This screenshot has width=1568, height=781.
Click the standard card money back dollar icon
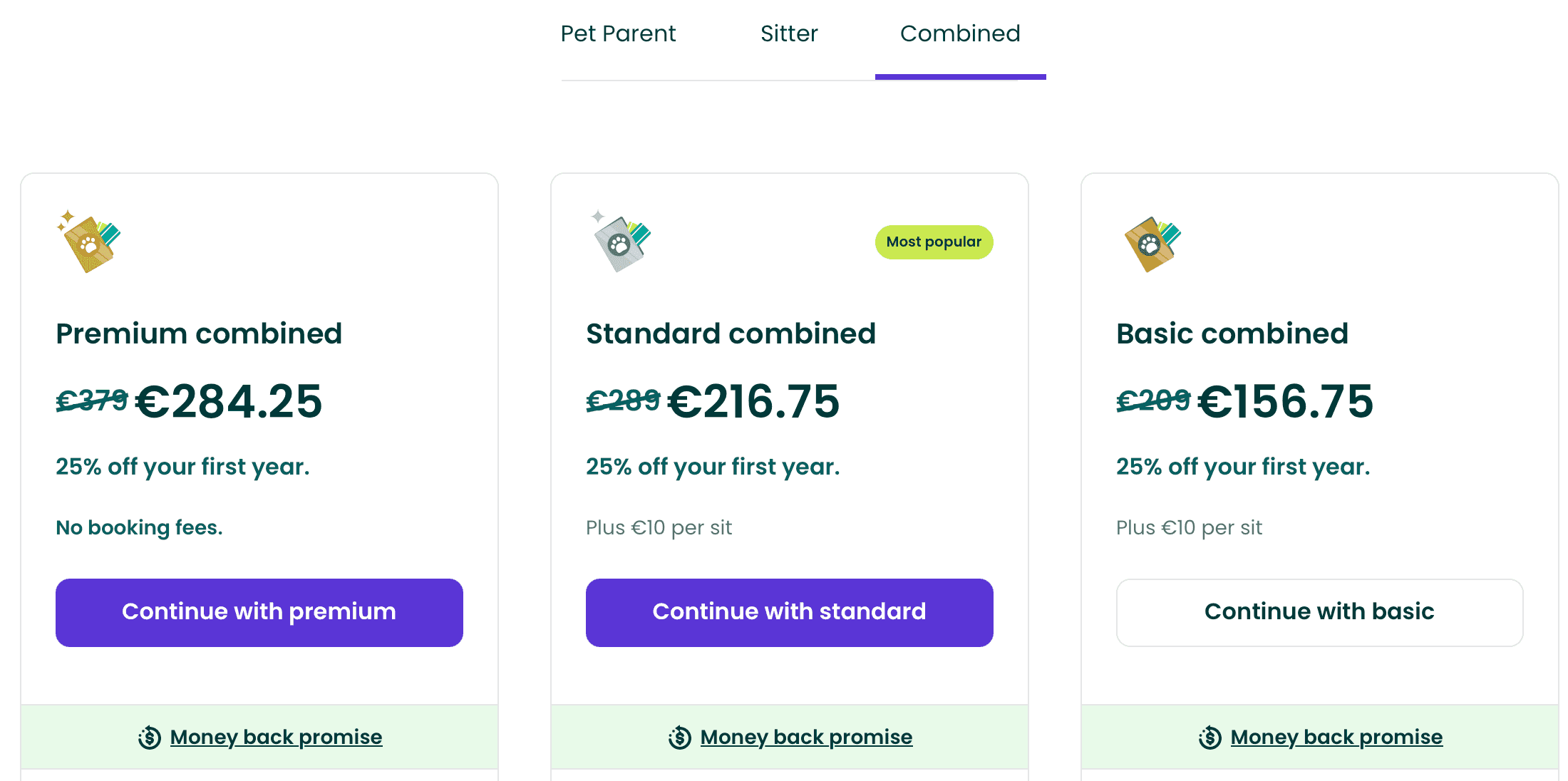tap(680, 738)
